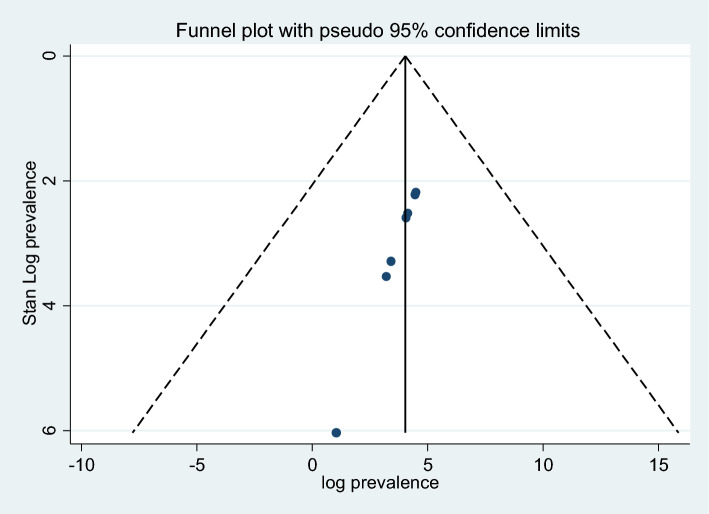Select the topmost cluster of data points
The height and width of the screenshot is (514, 709).
[415, 193]
